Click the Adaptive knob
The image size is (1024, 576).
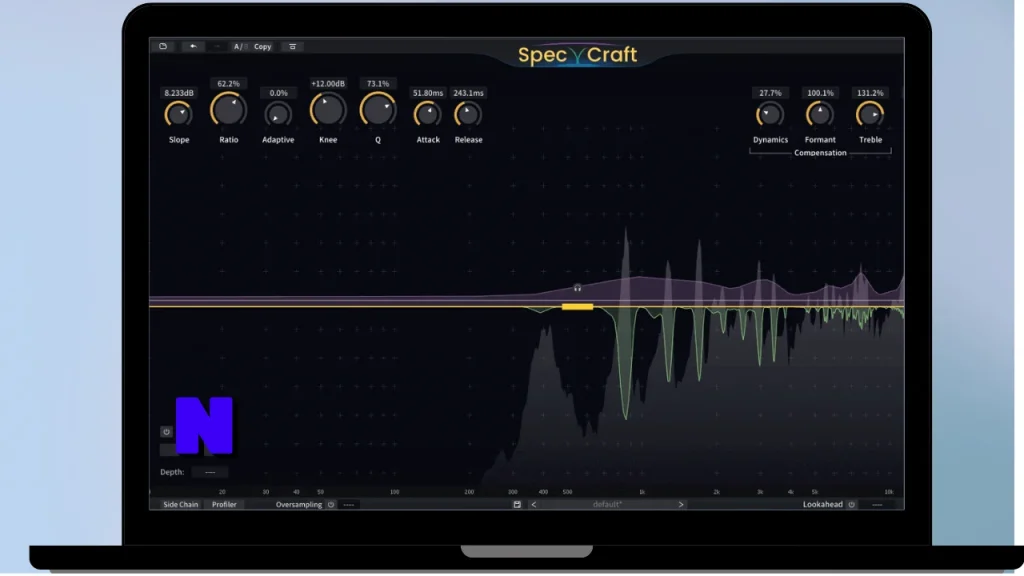pyautogui.click(x=278, y=114)
